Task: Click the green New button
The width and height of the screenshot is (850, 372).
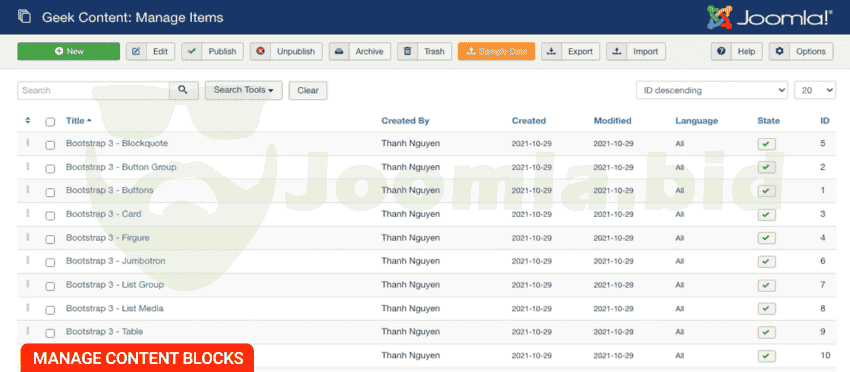Action: pyautogui.click(x=69, y=52)
